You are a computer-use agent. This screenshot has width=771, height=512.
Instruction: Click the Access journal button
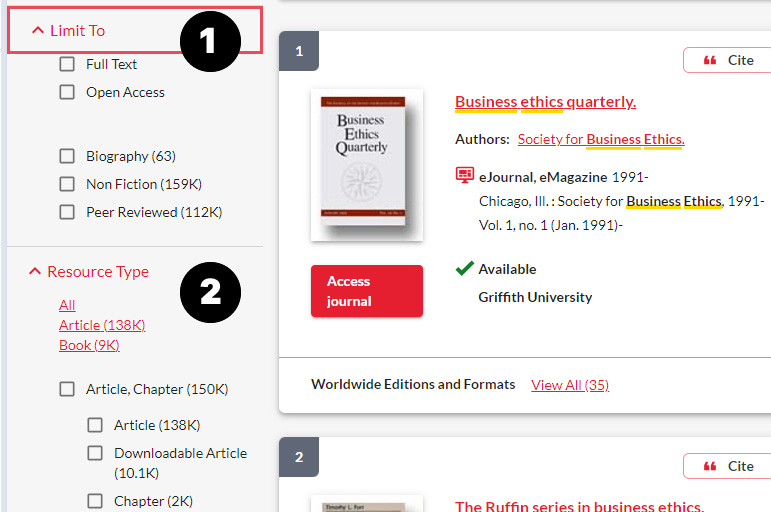[367, 291]
